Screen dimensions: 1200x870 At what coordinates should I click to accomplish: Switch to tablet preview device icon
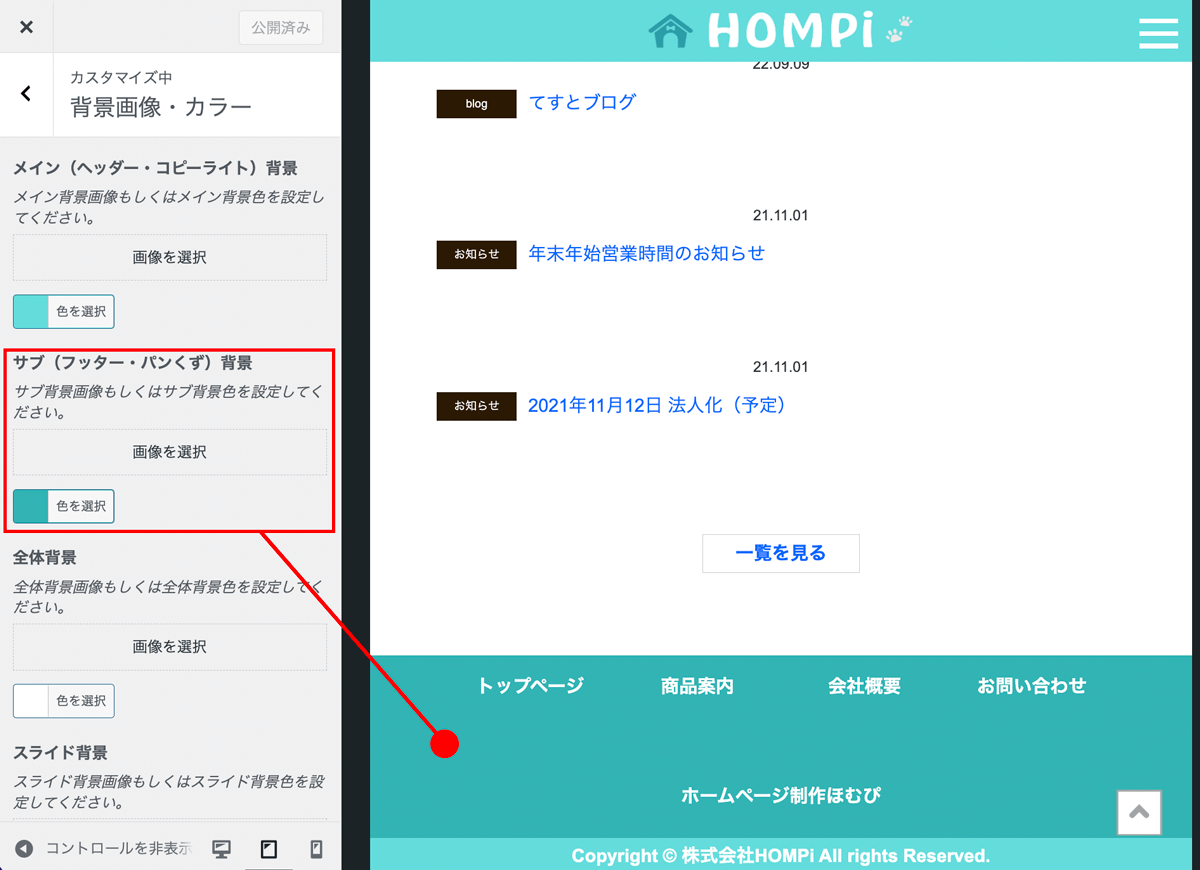click(268, 849)
